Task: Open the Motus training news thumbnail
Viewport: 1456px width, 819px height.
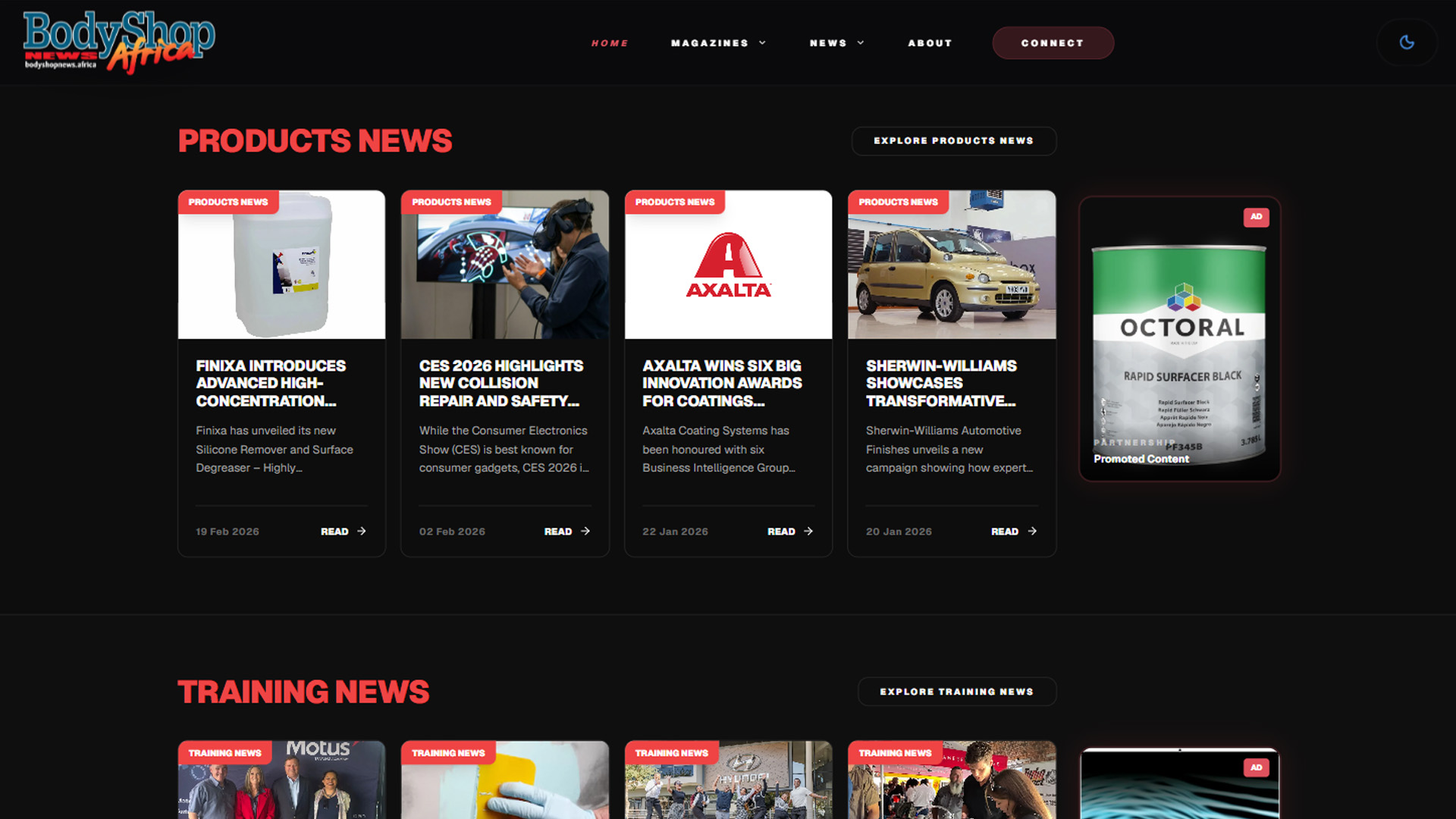Action: point(281,780)
